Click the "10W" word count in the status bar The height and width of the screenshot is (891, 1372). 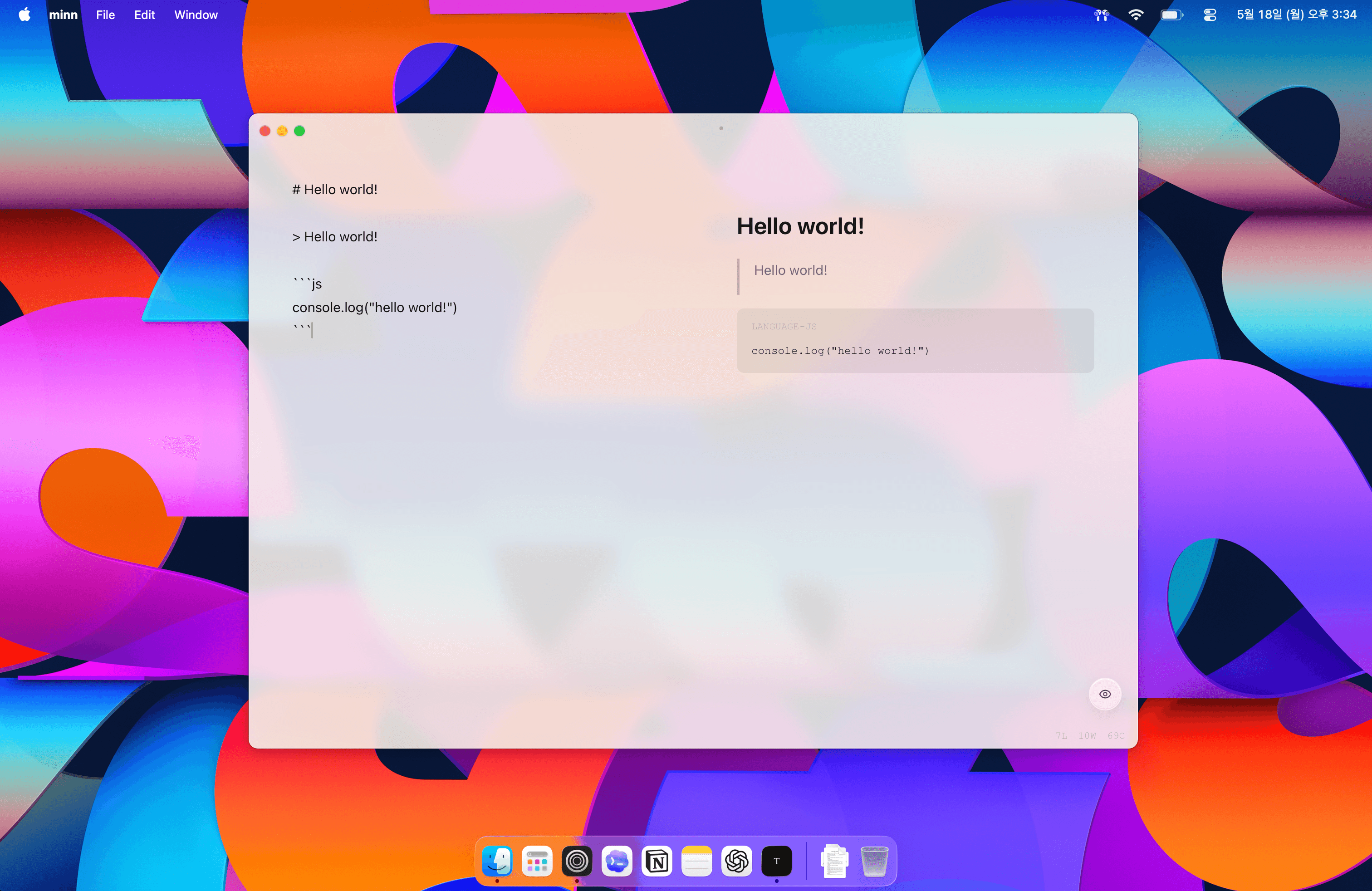coord(1087,736)
